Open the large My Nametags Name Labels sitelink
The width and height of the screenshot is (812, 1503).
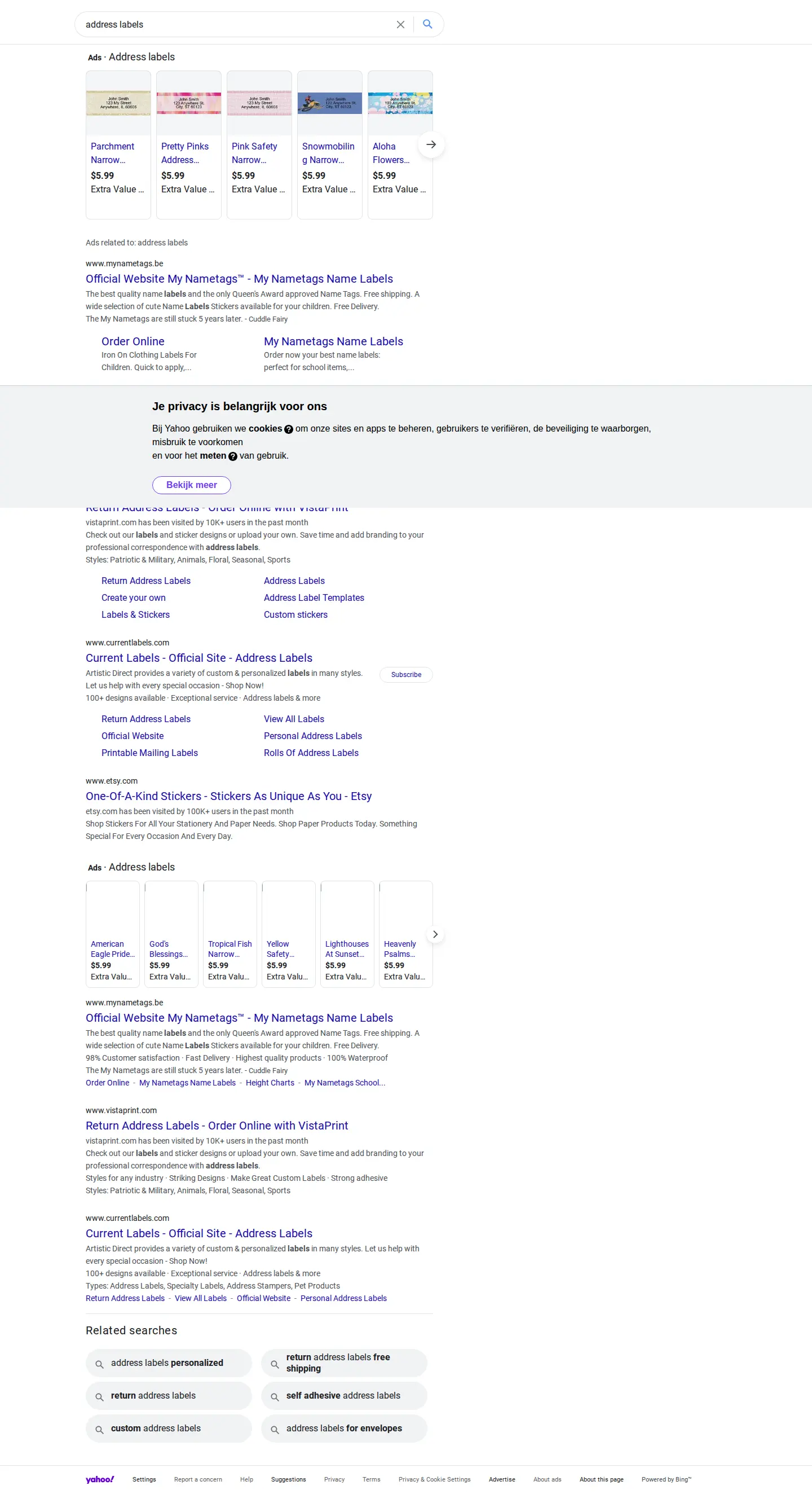click(333, 341)
